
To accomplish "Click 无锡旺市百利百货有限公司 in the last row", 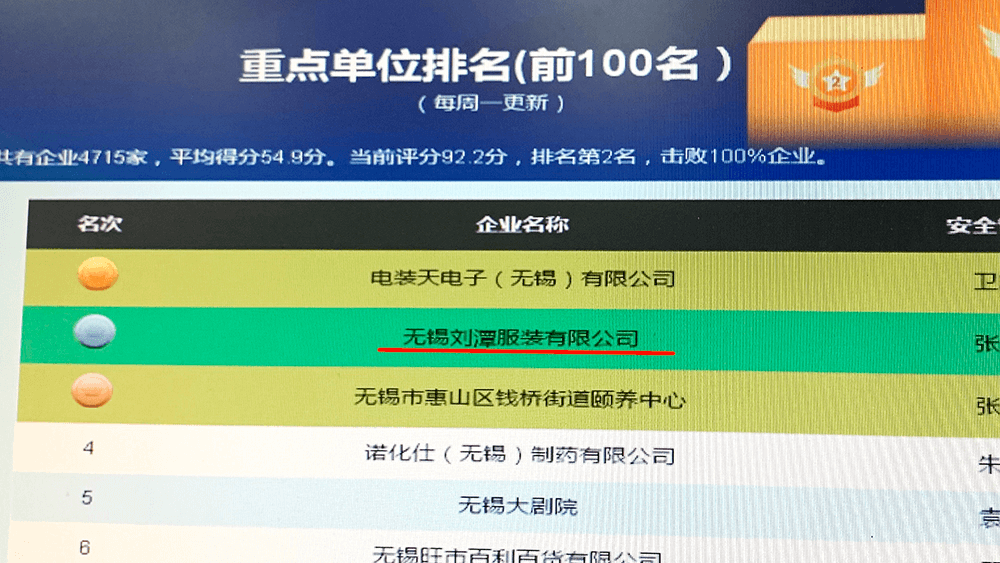I will (516, 553).
